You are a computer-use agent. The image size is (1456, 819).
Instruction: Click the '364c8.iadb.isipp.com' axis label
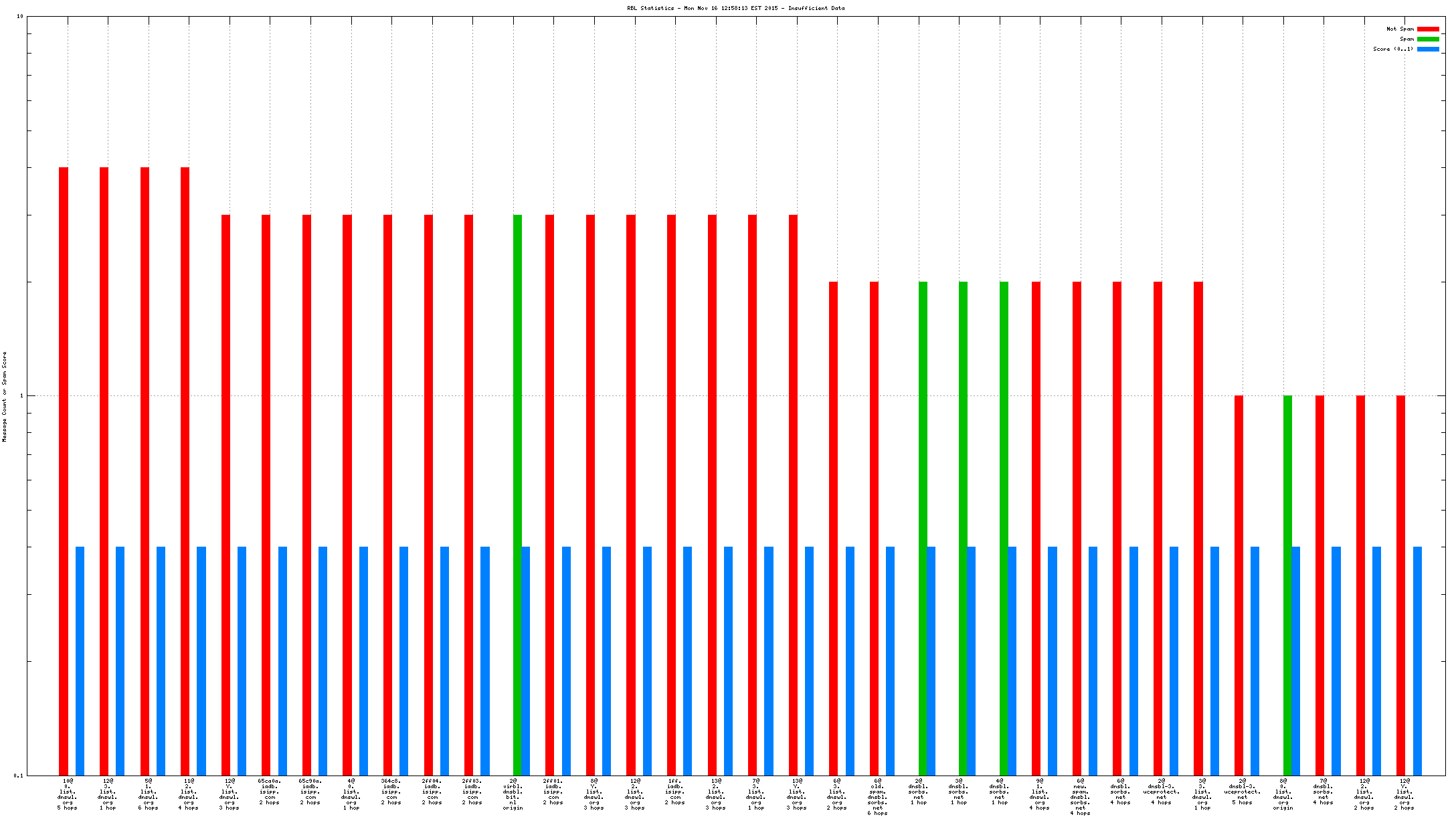click(391, 792)
